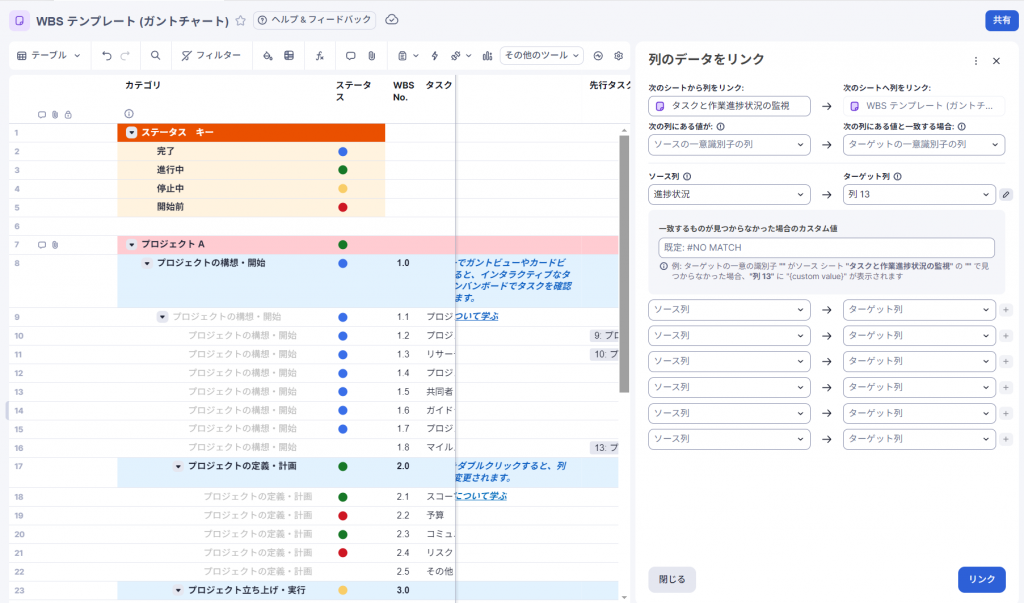Click the attachments paperclip in toolbar
This screenshot has height=603, width=1024.
(x=370, y=56)
